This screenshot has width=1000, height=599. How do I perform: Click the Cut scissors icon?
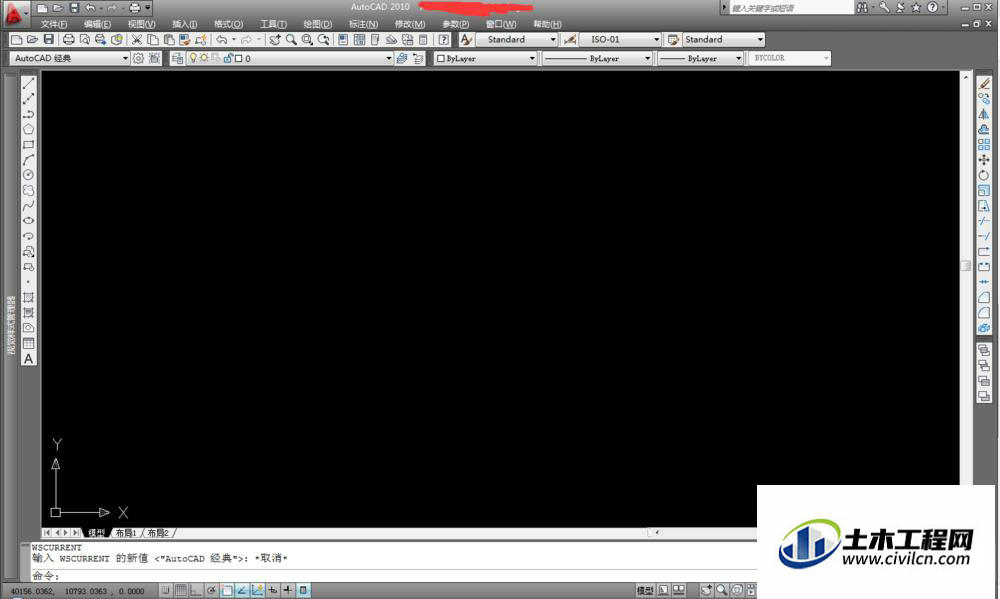coord(136,40)
